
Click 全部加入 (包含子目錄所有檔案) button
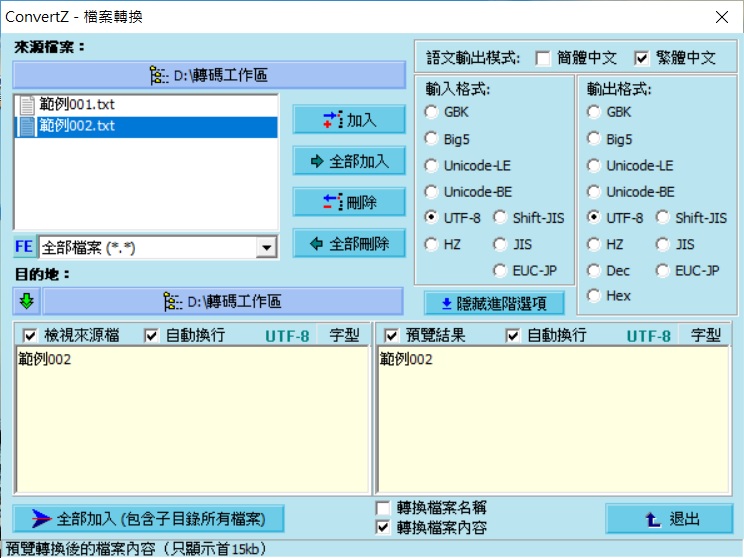149,519
